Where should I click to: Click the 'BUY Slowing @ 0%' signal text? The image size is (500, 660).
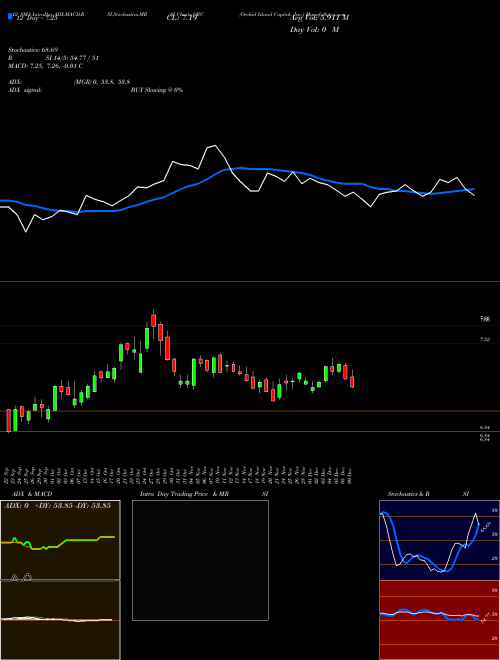pos(157,90)
